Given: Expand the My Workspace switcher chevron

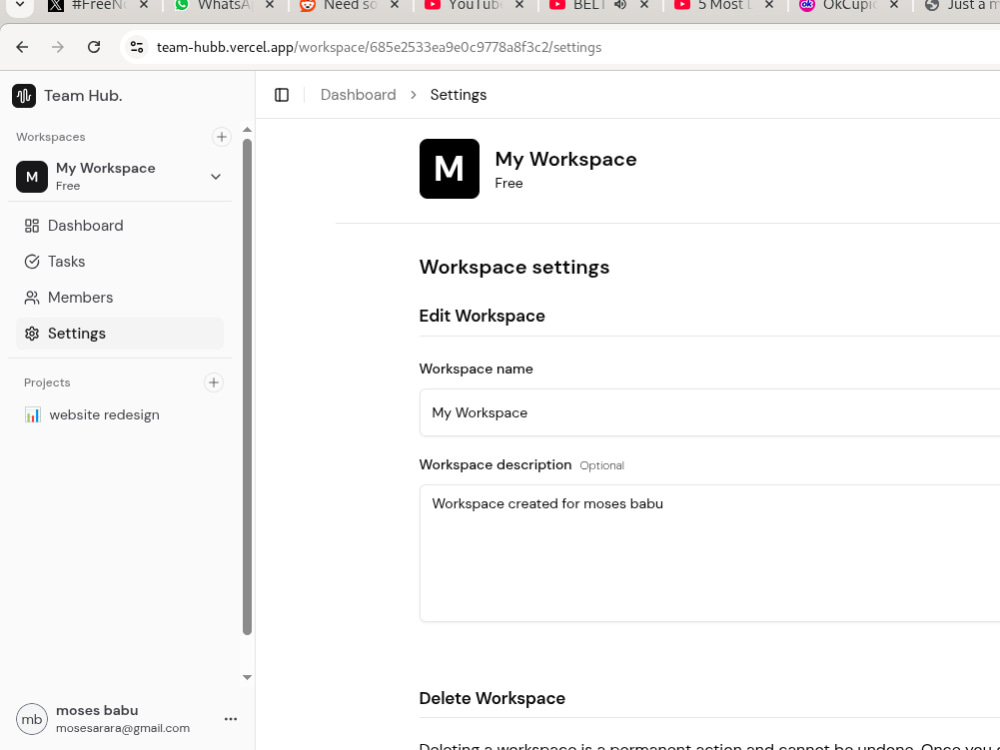Looking at the screenshot, I should (x=216, y=177).
